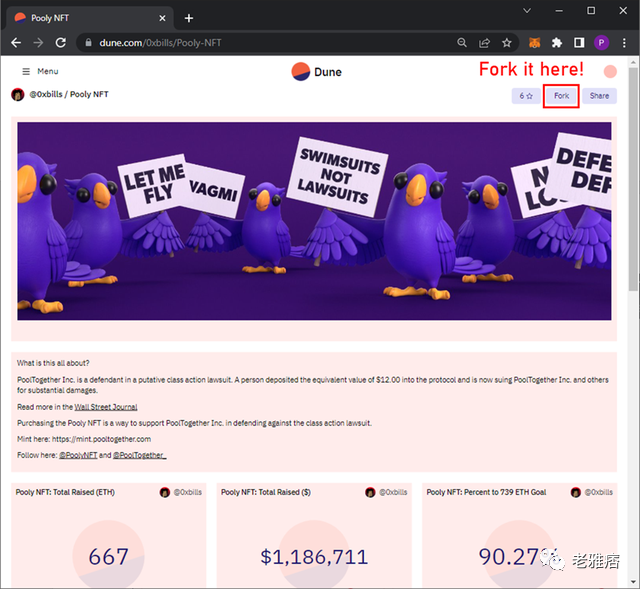The height and width of the screenshot is (589, 640).
Task: Click the text 'Mint here: https://mint.pooltogether.com'
Action: click(x=84, y=439)
